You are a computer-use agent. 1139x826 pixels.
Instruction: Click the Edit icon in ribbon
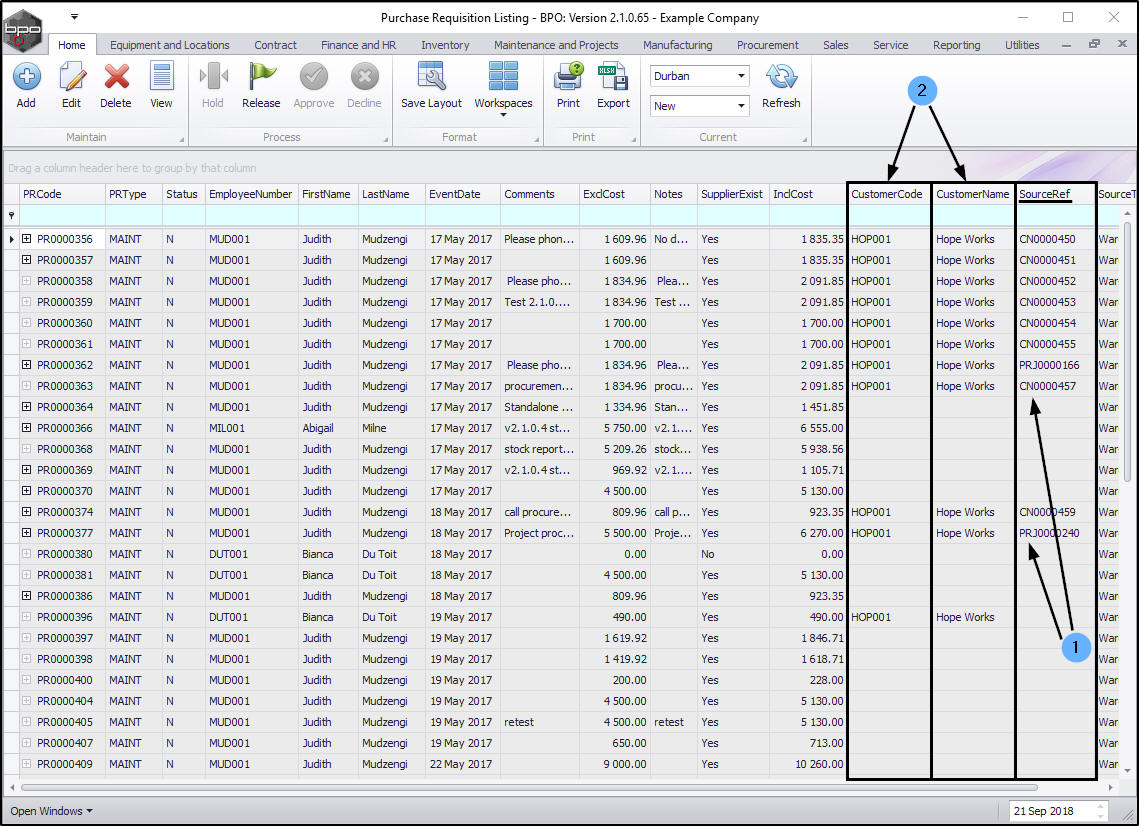click(71, 78)
